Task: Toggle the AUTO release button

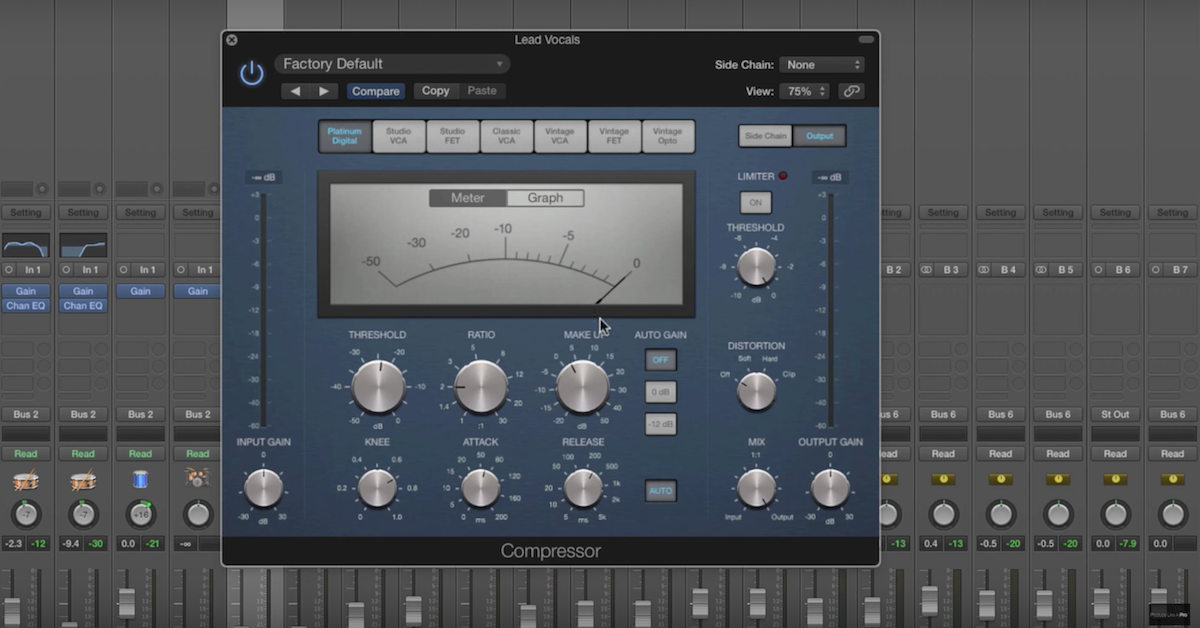Action: [660, 491]
